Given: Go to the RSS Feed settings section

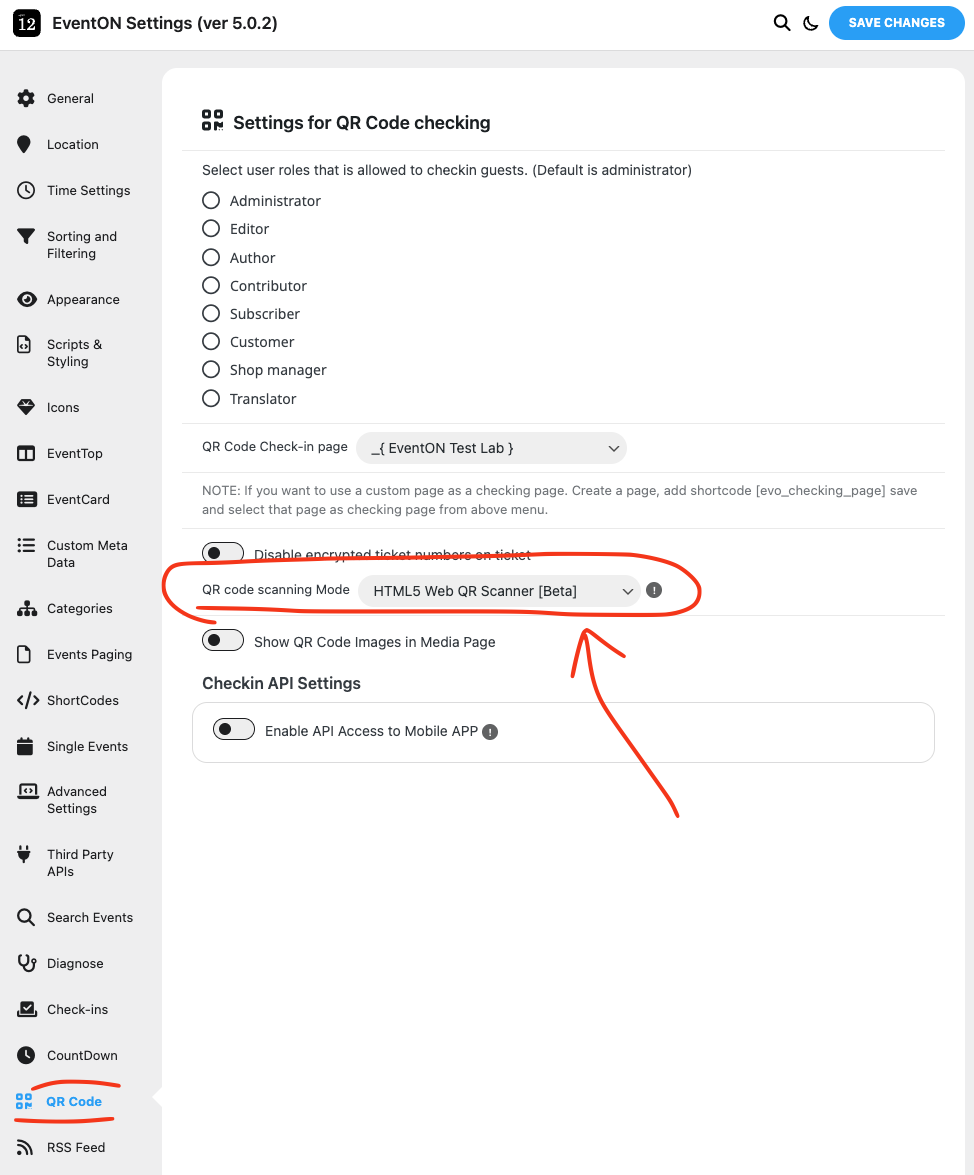Looking at the screenshot, I should pyautogui.click(x=75, y=1147).
